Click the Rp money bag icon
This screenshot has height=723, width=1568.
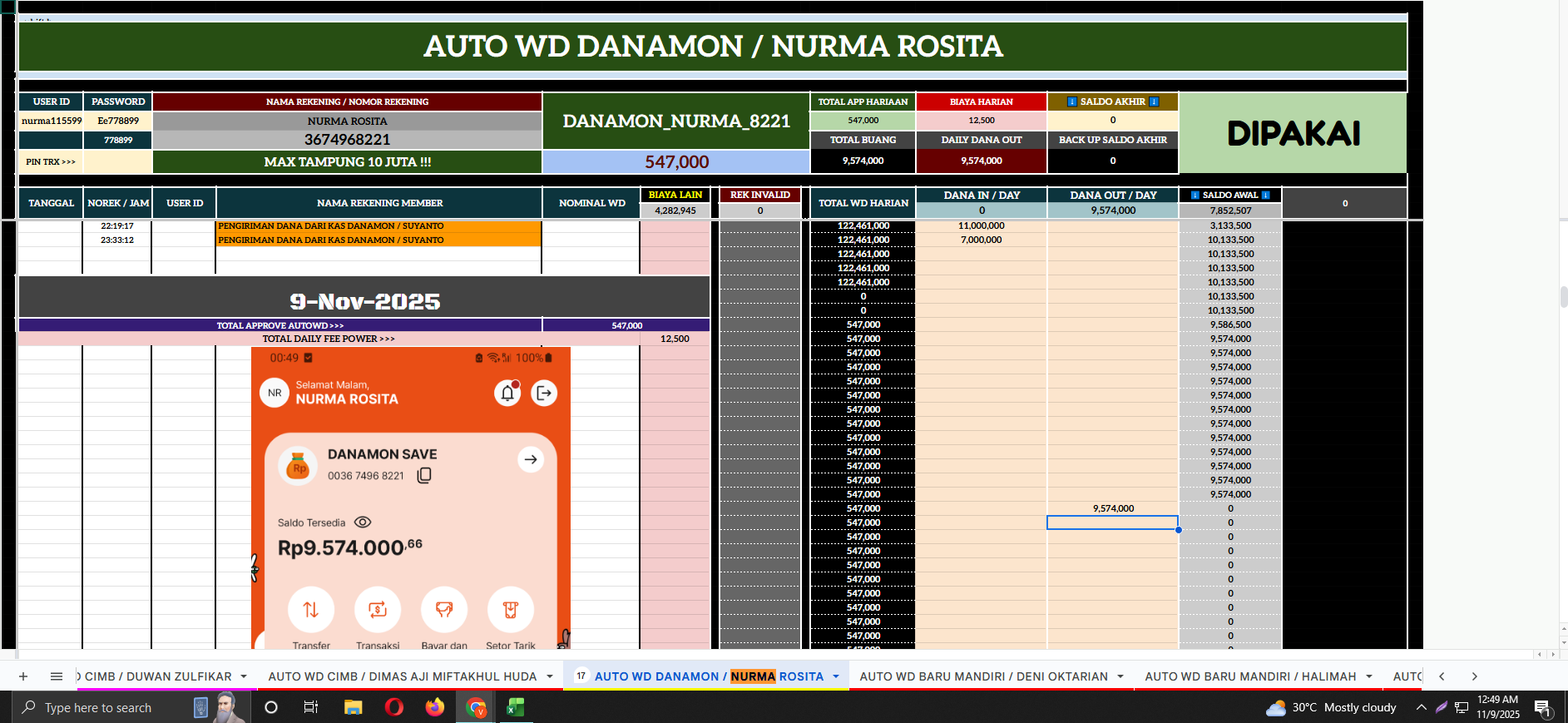click(298, 467)
